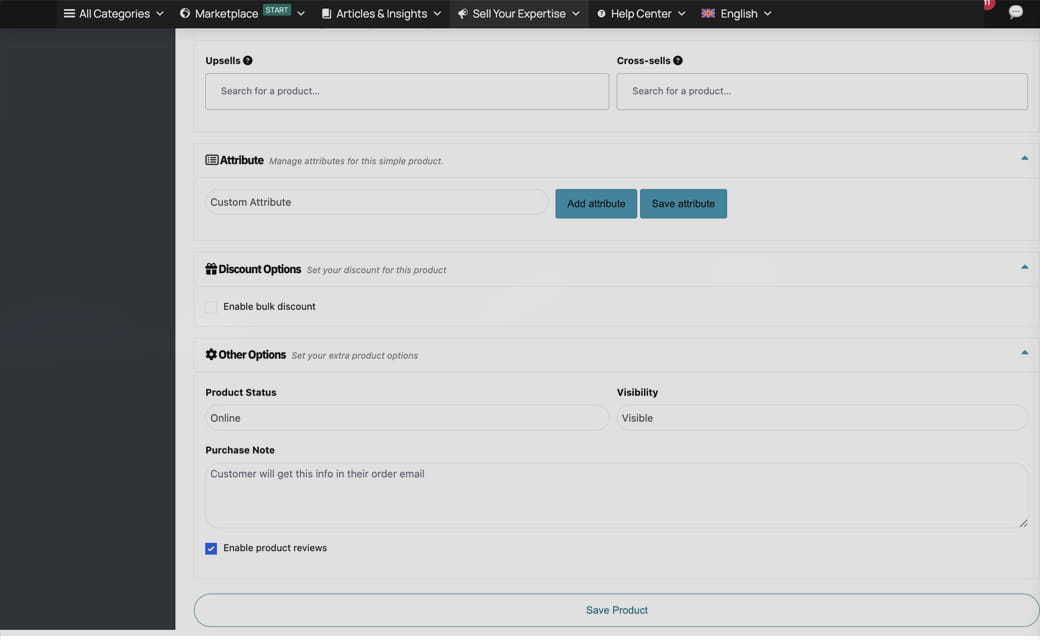The width and height of the screenshot is (1040, 640).
Task: Click the Add attribute button
Action: click(x=595, y=203)
